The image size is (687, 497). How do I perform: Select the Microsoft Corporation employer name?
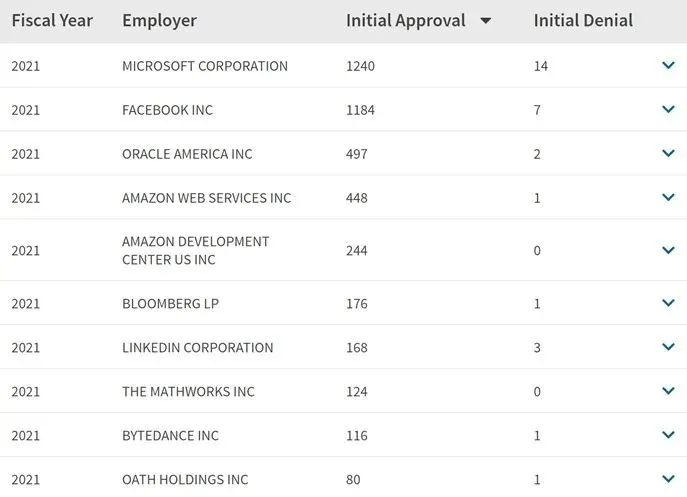204,66
